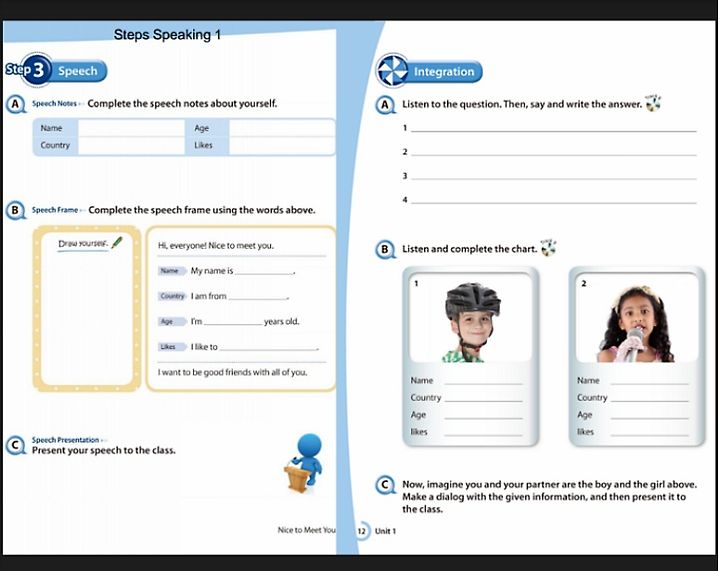
Task: Click the likes line on card 2
Action: pos(650,431)
